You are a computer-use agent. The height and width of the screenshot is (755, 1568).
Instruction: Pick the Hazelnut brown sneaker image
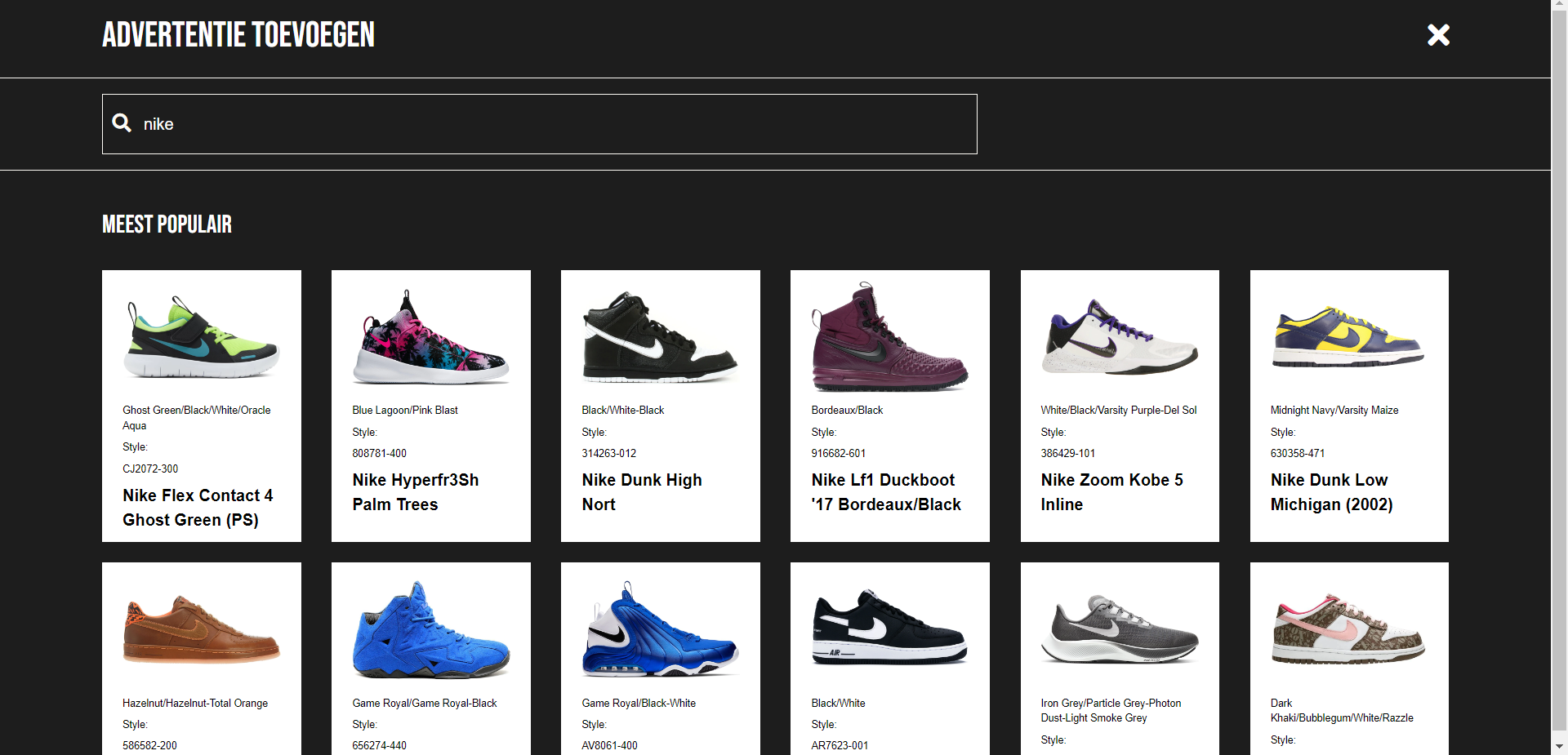[202, 630]
